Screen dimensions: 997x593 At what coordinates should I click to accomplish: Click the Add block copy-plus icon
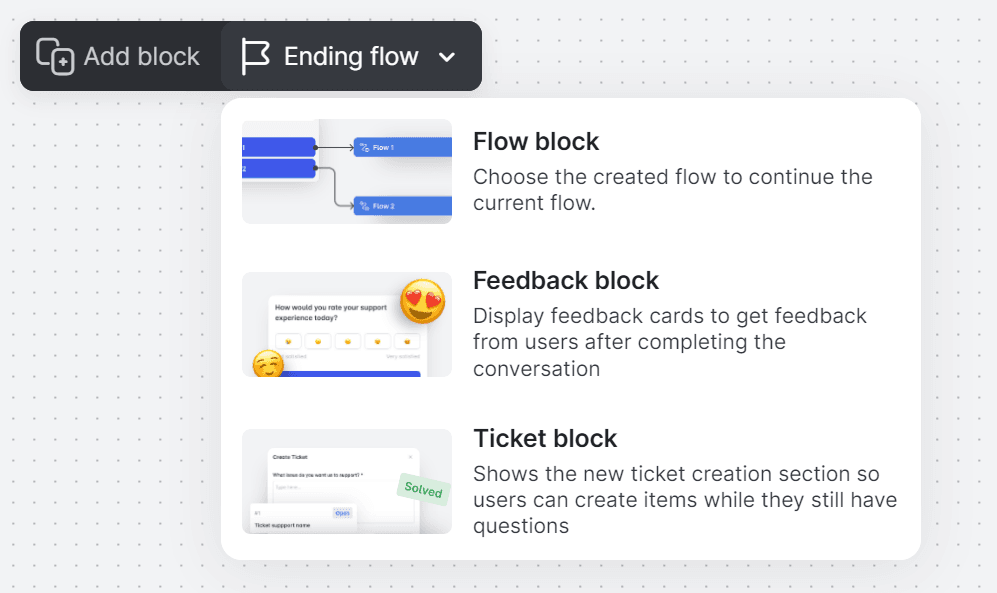(55, 57)
